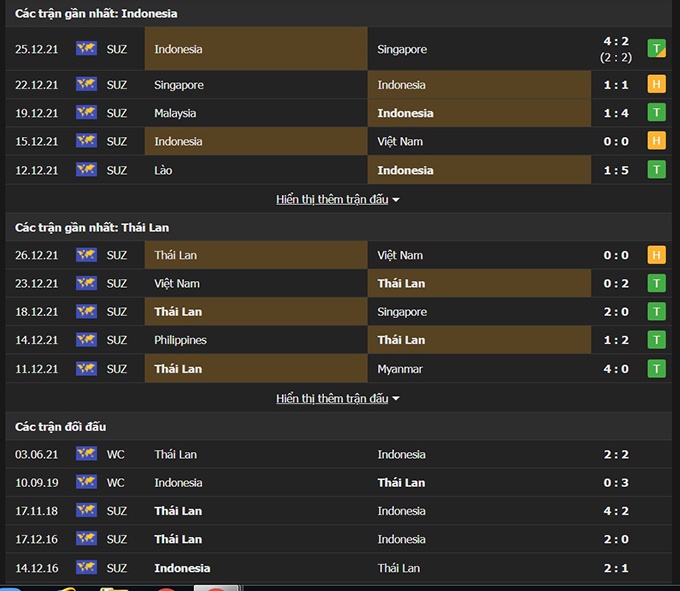This screenshot has width=680, height=591.
Task: Click the 4:2 score of the 17.11.18 match
Action: (x=616, y=511)
